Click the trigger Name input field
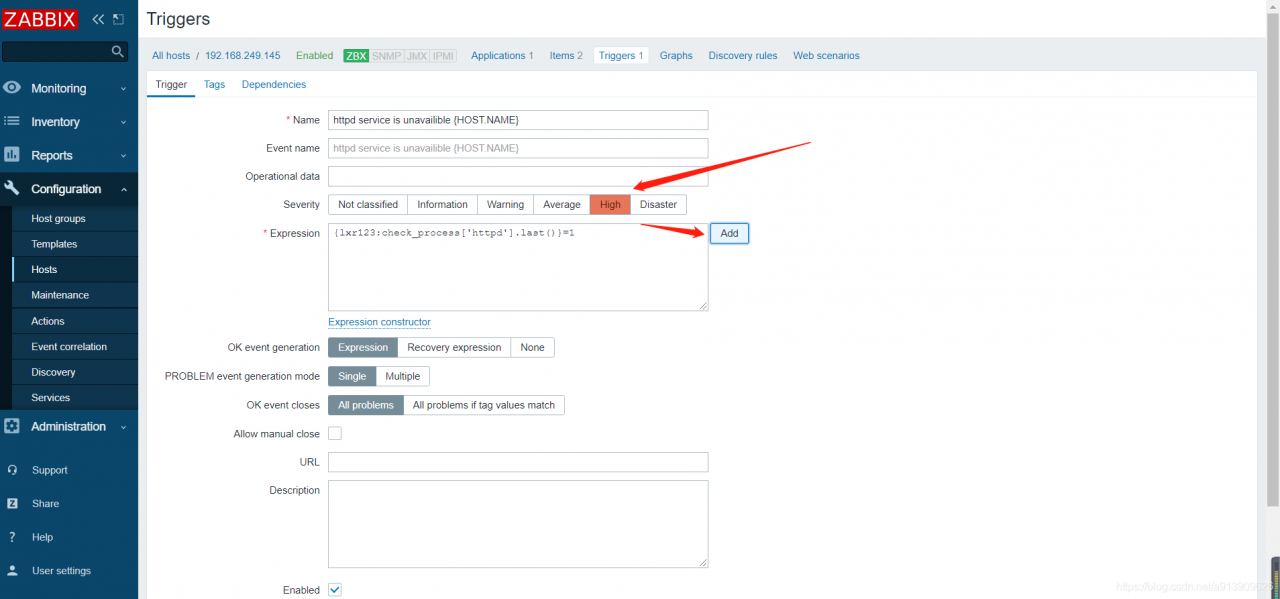The height and width of the screenshot is (599, 1280). [x=518, y=120]
